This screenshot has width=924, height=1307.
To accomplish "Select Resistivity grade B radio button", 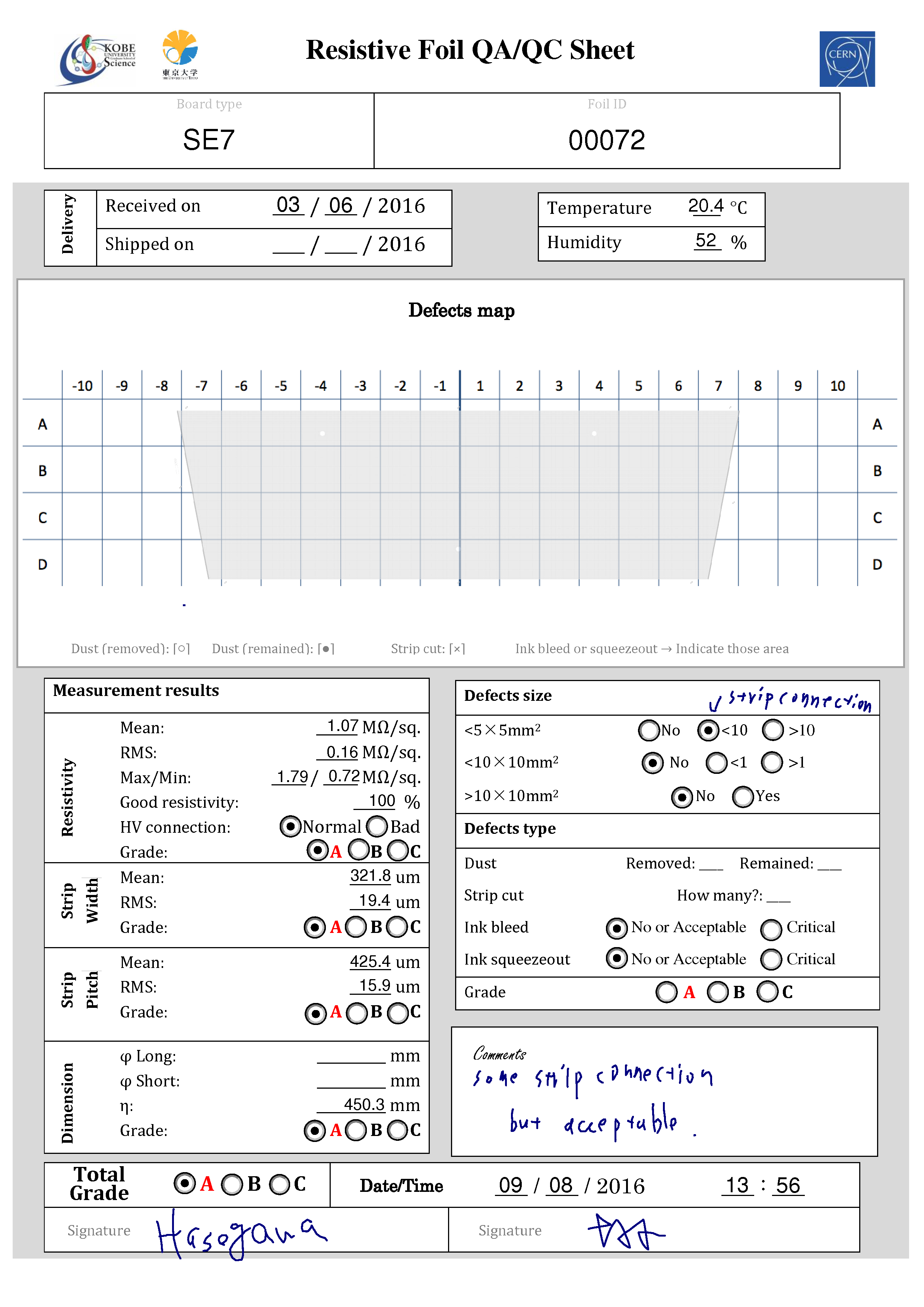I will [x=358, y=851].
